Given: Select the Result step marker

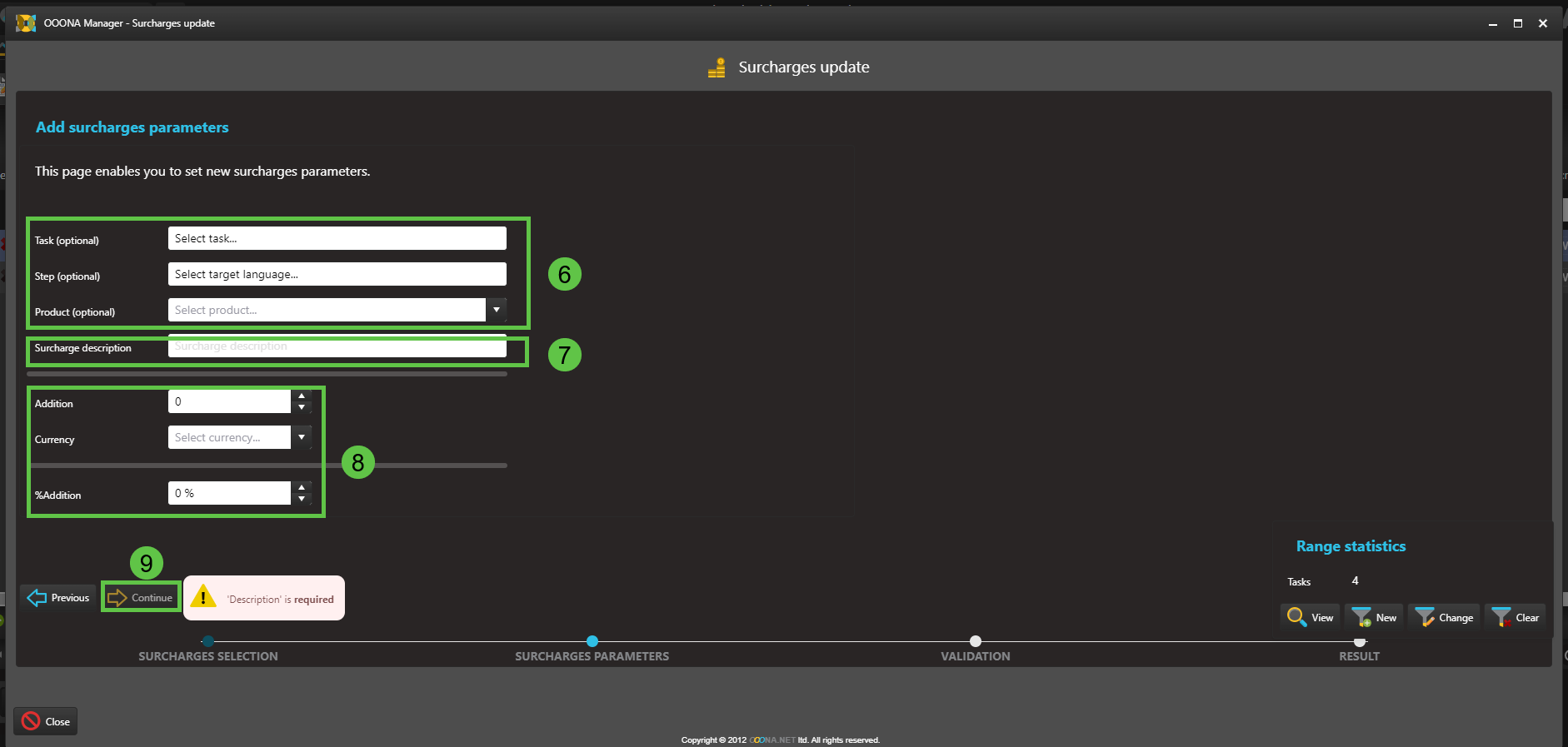Looking at the screenshot, I should pyautogui.click(x=1360, y=641).
